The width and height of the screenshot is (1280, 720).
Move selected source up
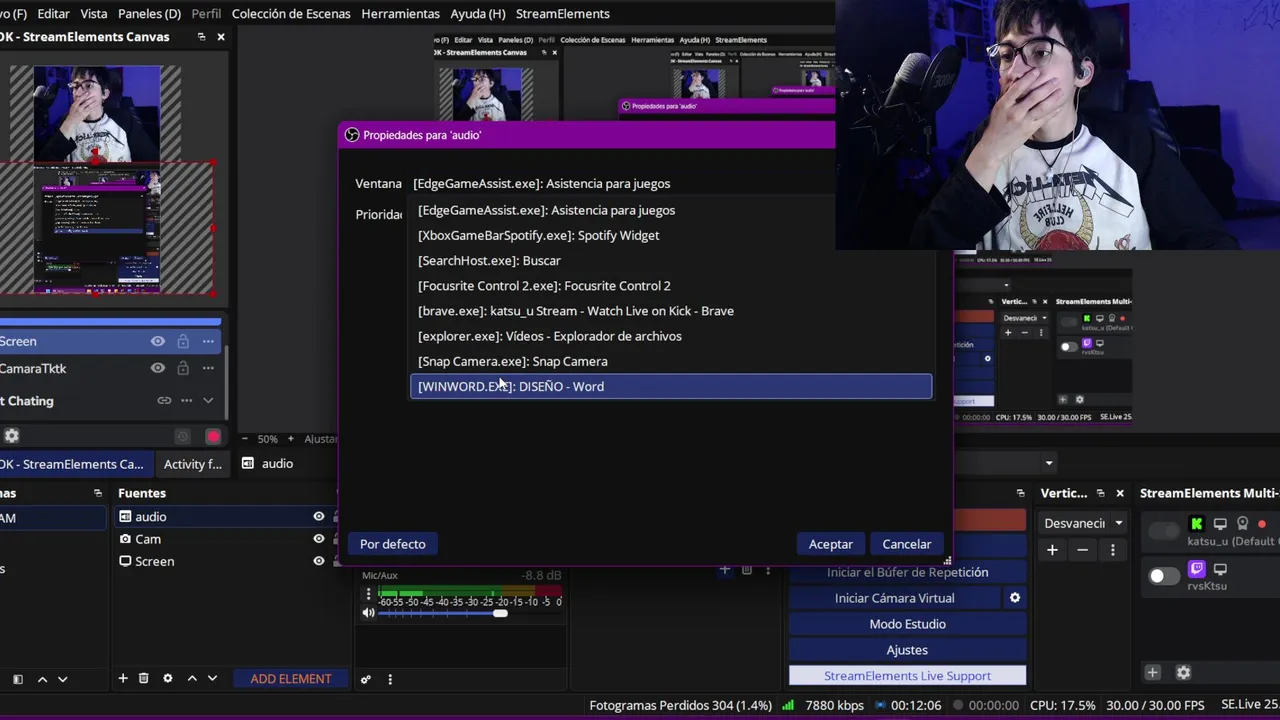click(x=192, y=678)
